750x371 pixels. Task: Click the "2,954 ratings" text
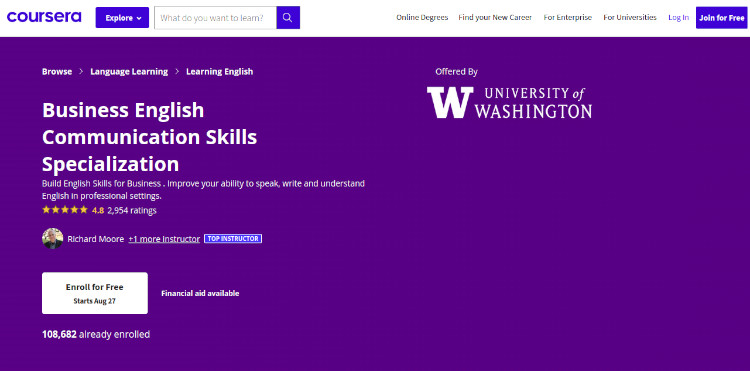132,210
